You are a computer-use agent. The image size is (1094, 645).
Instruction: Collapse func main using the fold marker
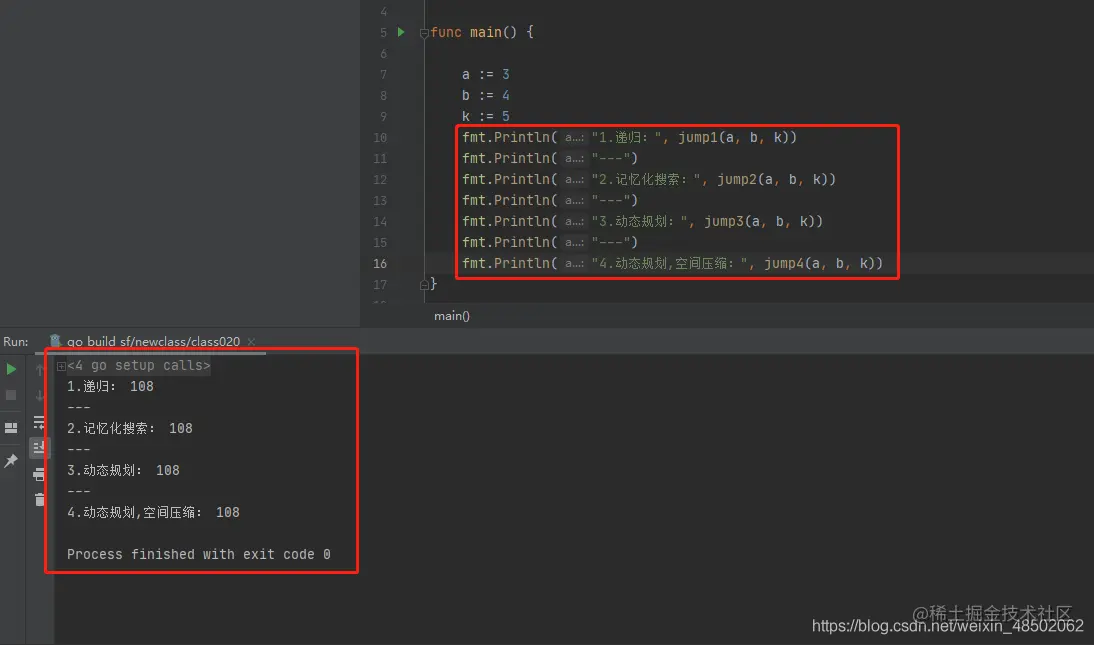pyautogui.click(x=424, y=33)
